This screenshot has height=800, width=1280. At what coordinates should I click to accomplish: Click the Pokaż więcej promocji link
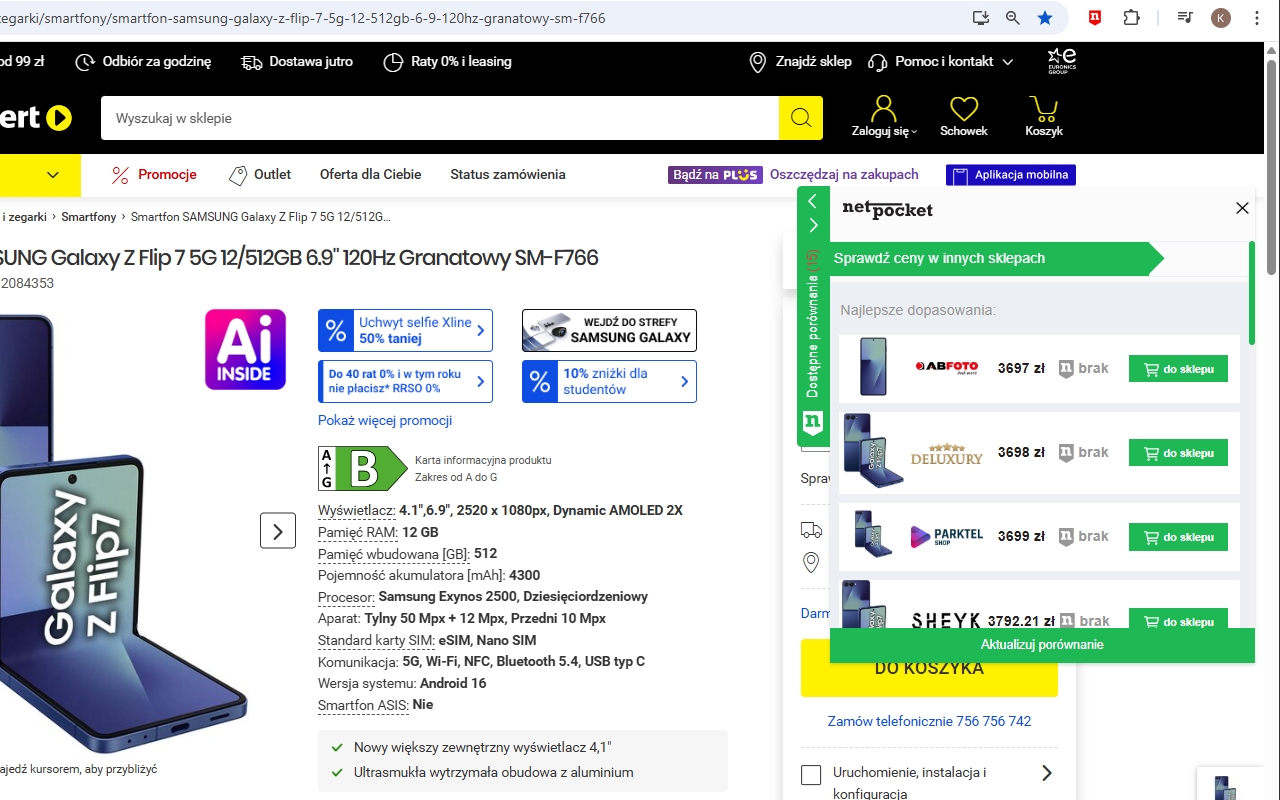[x=385, y=421]
